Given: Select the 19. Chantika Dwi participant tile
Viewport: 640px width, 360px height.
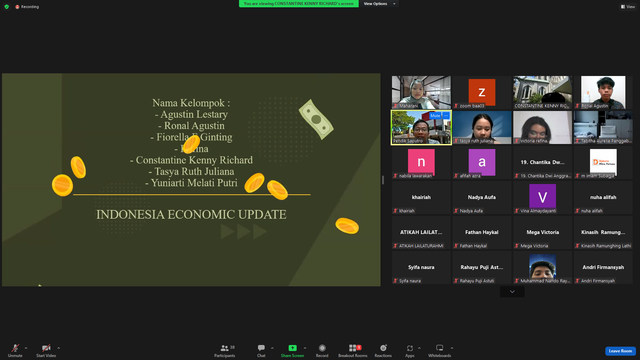Looking at the screenshot, I should pyautogui.click(x=542, y=162).
